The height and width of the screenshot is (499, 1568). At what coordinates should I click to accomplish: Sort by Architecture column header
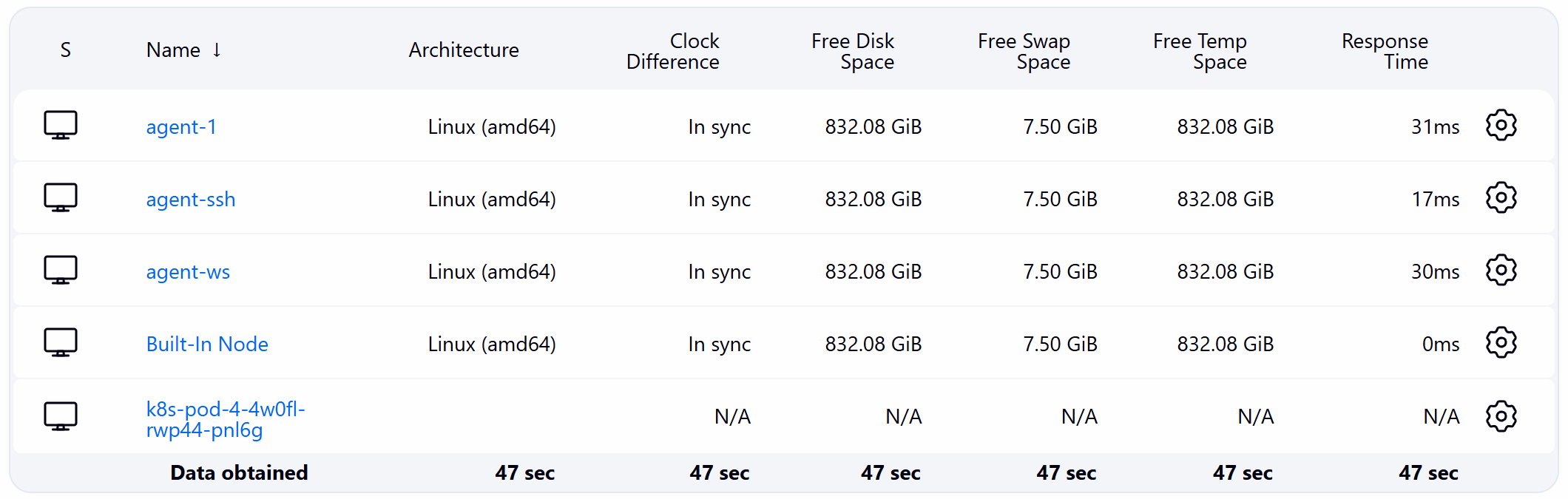(464, 50)
